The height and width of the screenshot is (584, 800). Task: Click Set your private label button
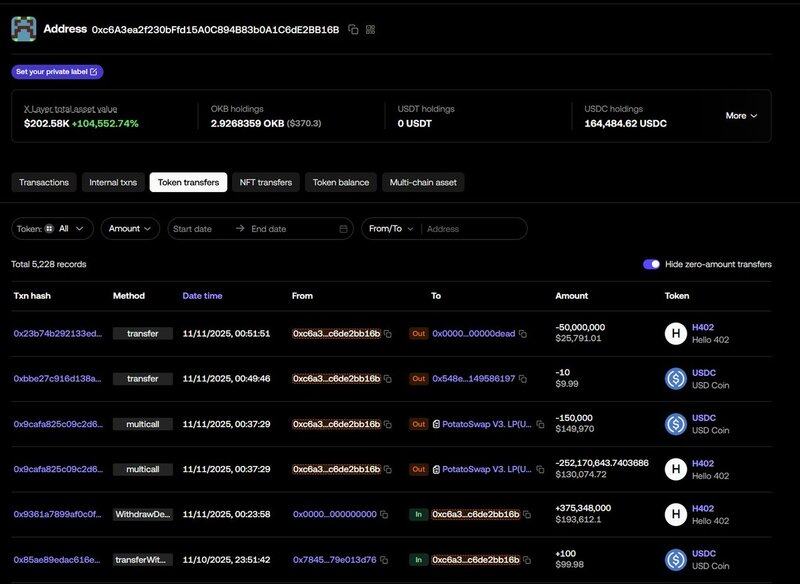(x=57, y=72)
